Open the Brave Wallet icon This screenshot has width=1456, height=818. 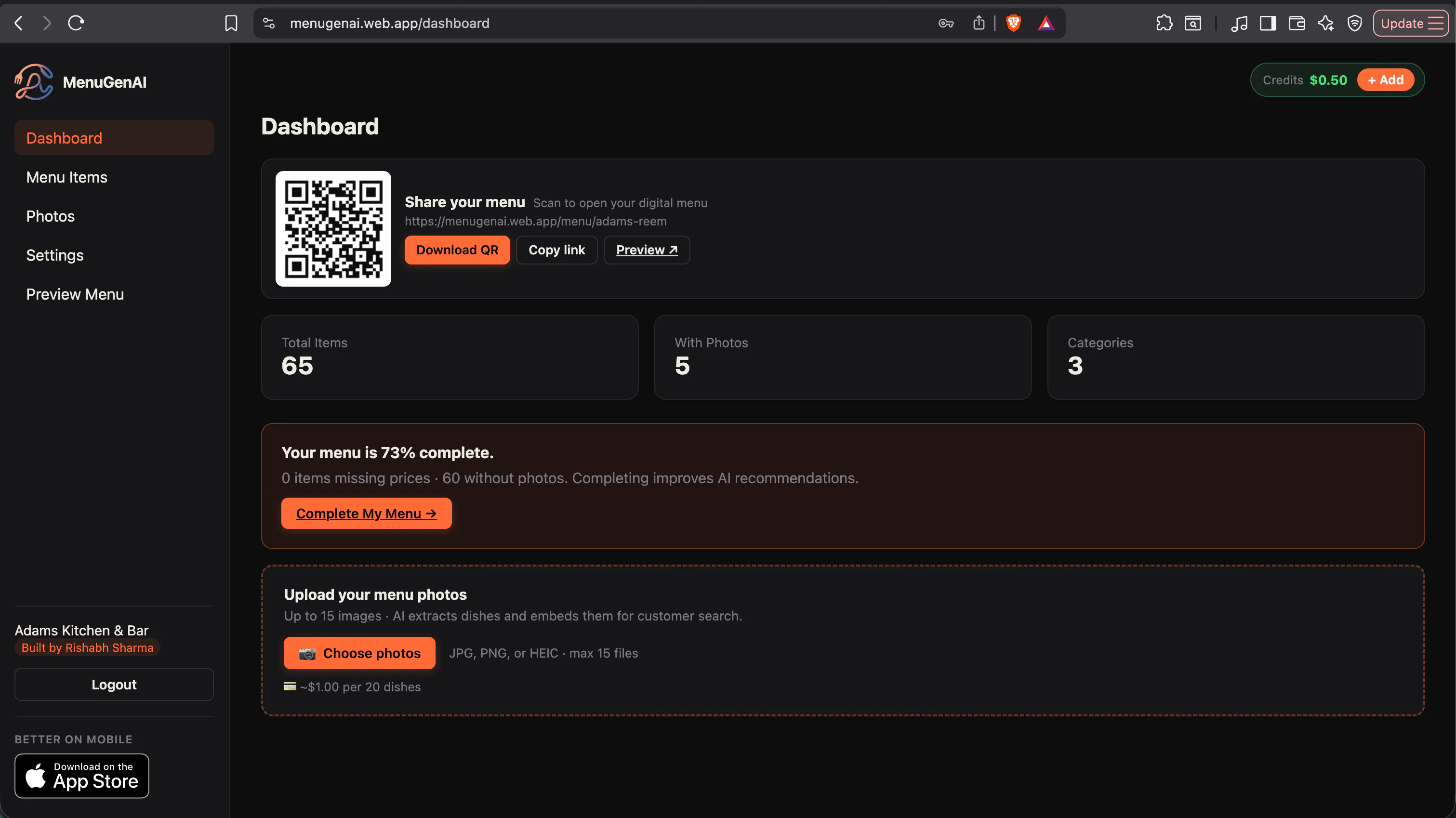[x=1297, y=23]
